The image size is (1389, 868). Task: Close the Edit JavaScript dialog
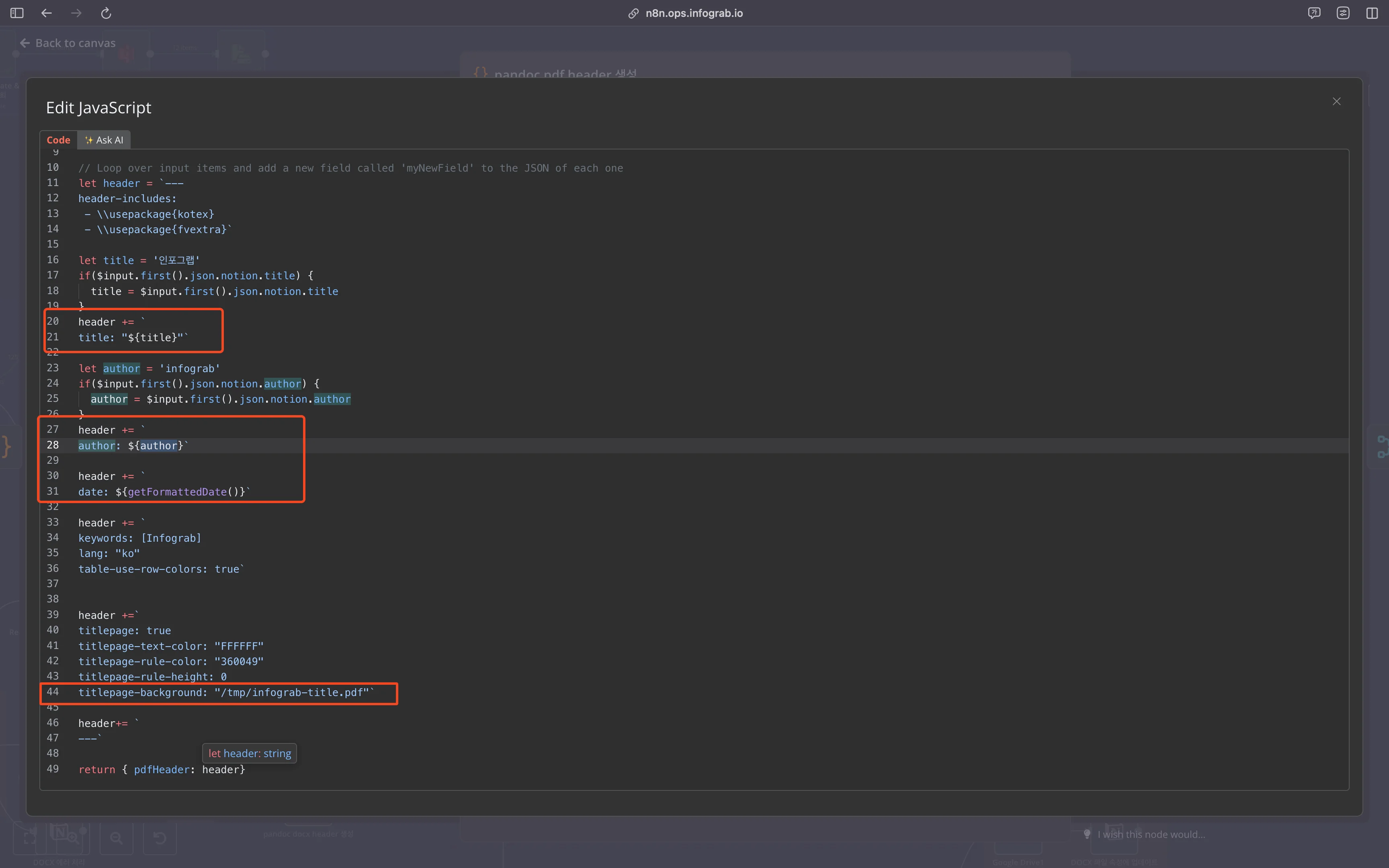(x=1336, y=102)
